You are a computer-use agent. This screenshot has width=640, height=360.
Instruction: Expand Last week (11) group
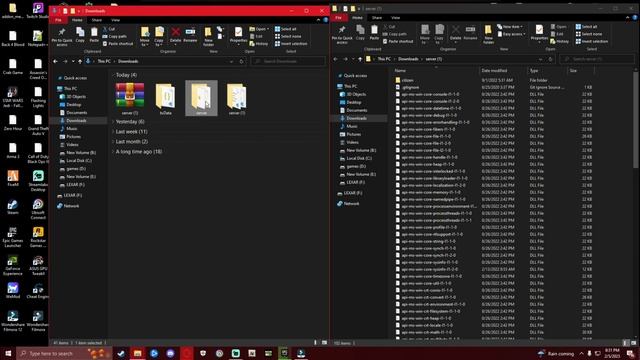coord(113,131)
